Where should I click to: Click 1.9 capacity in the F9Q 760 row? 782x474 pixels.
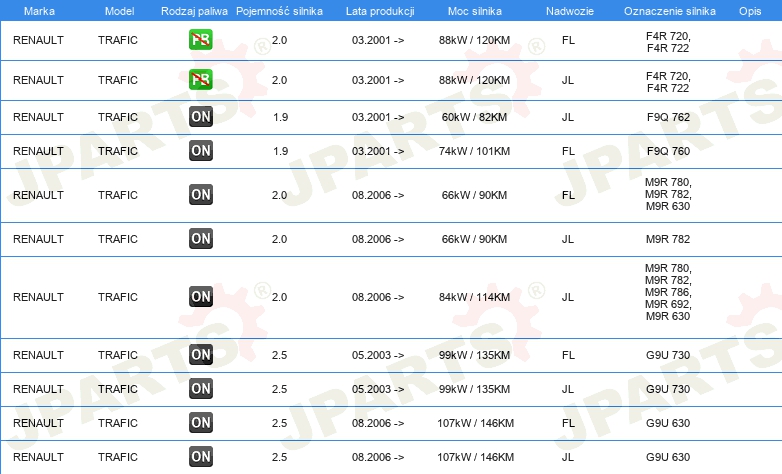coord(280,151)
